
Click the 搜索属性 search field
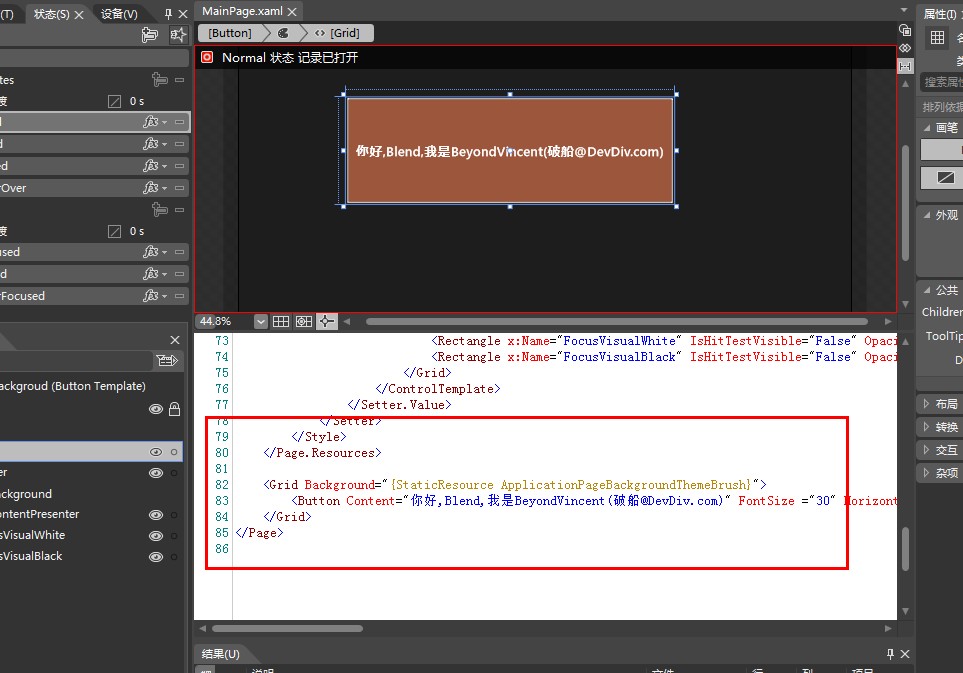(942, 82)
